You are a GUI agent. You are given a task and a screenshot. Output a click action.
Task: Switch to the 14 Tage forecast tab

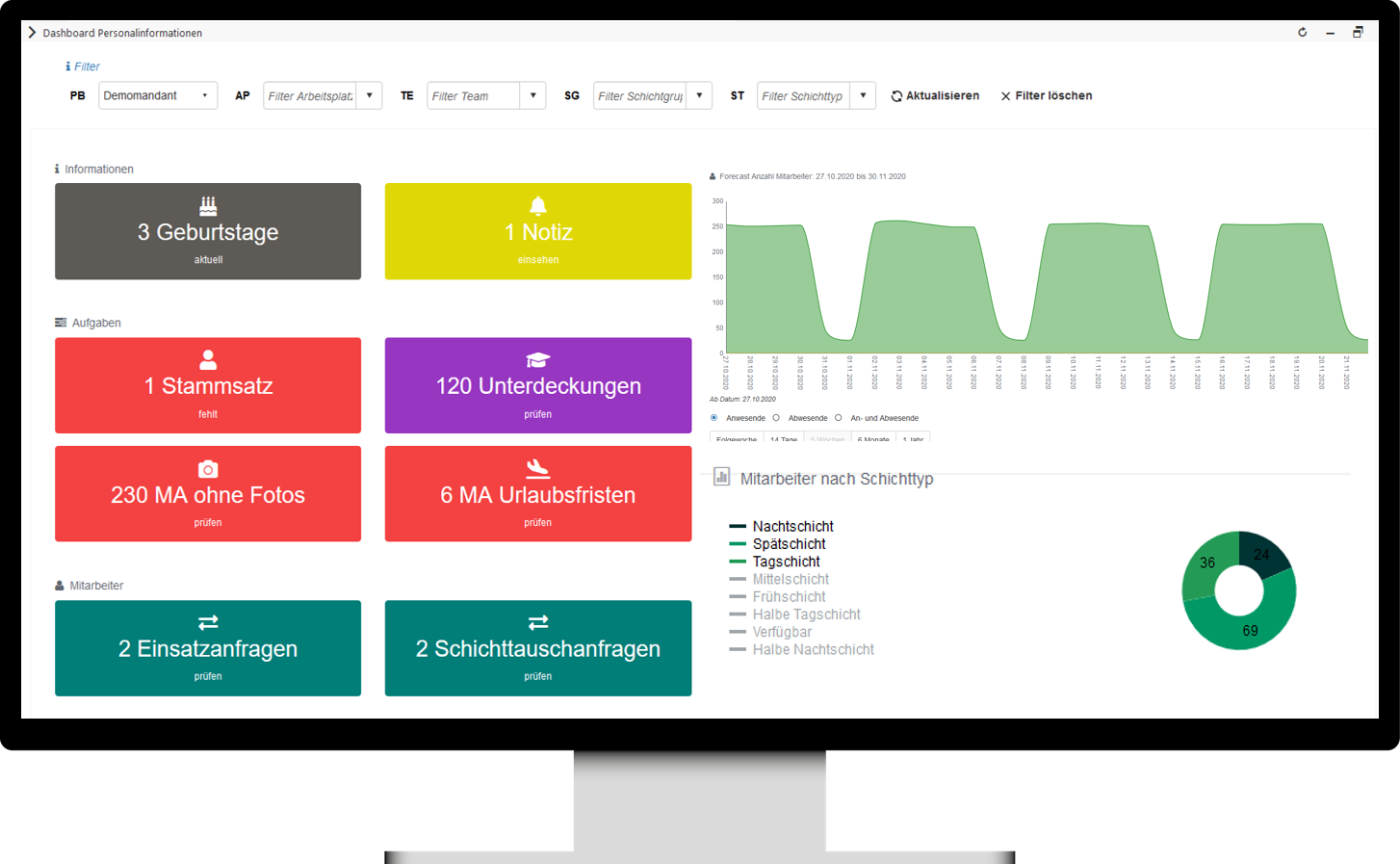784,439
